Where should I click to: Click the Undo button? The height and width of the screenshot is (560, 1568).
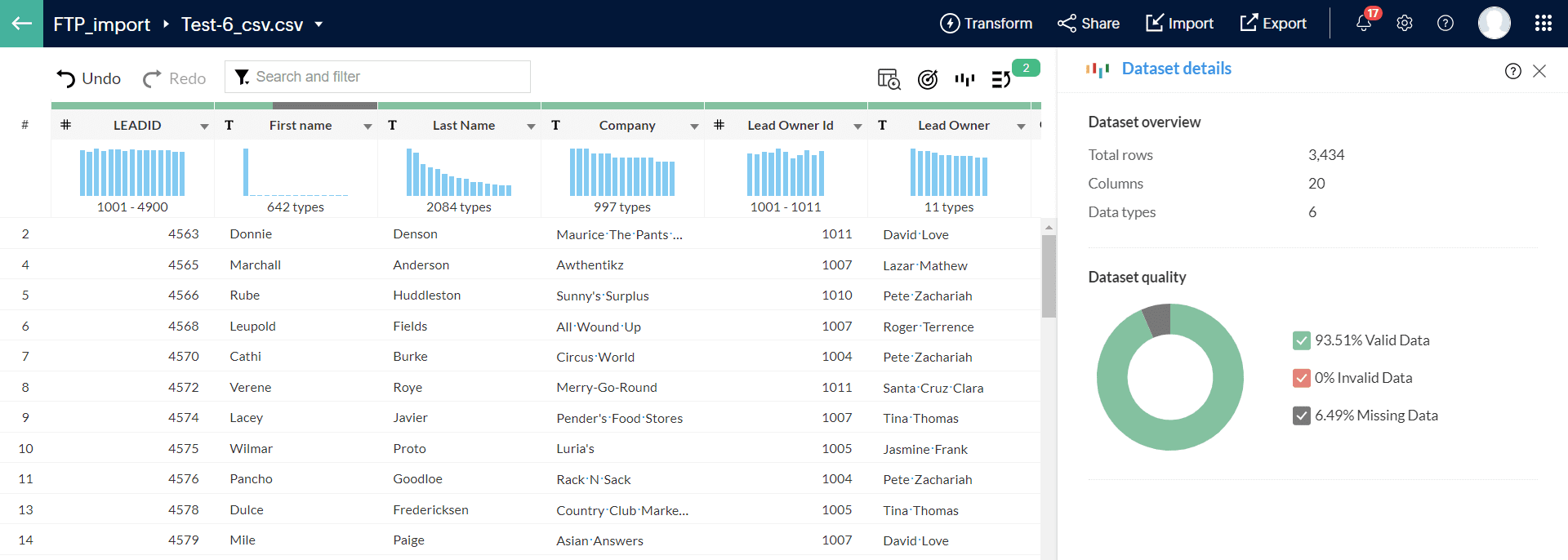pyautogui.click(x=88, y=78)
